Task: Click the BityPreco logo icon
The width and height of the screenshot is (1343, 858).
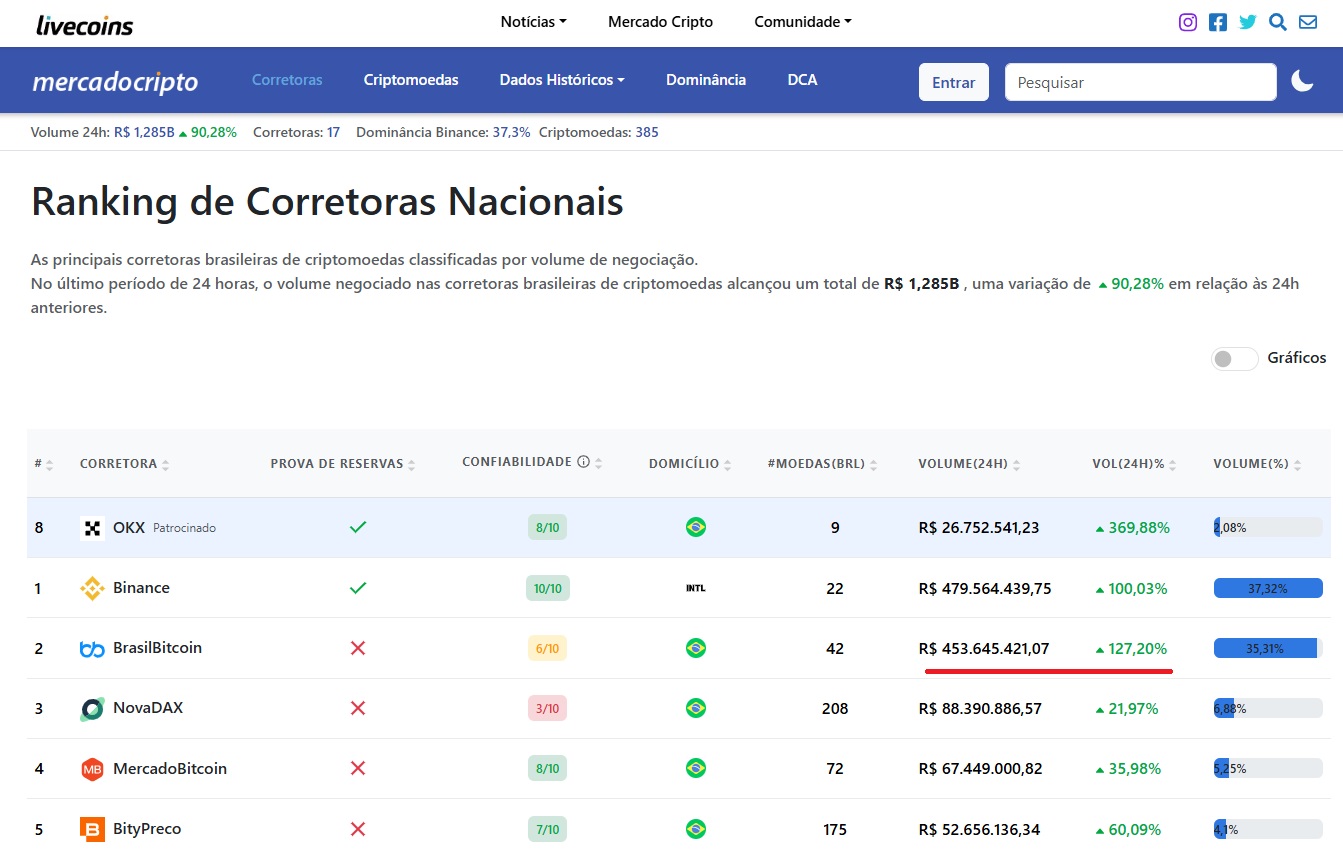Action: coord(92,829)
